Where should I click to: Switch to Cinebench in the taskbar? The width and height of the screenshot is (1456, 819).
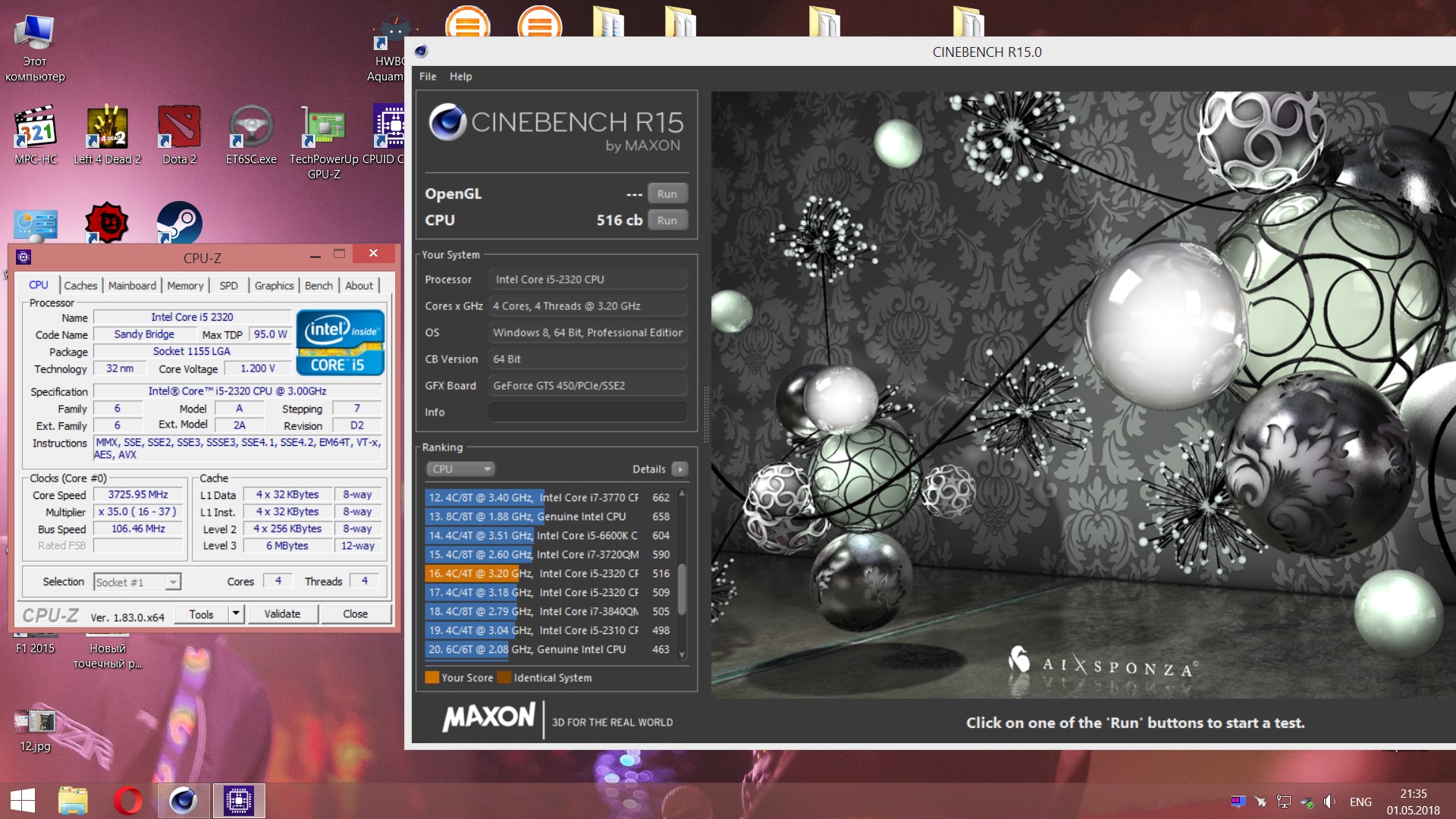(183, 801)
